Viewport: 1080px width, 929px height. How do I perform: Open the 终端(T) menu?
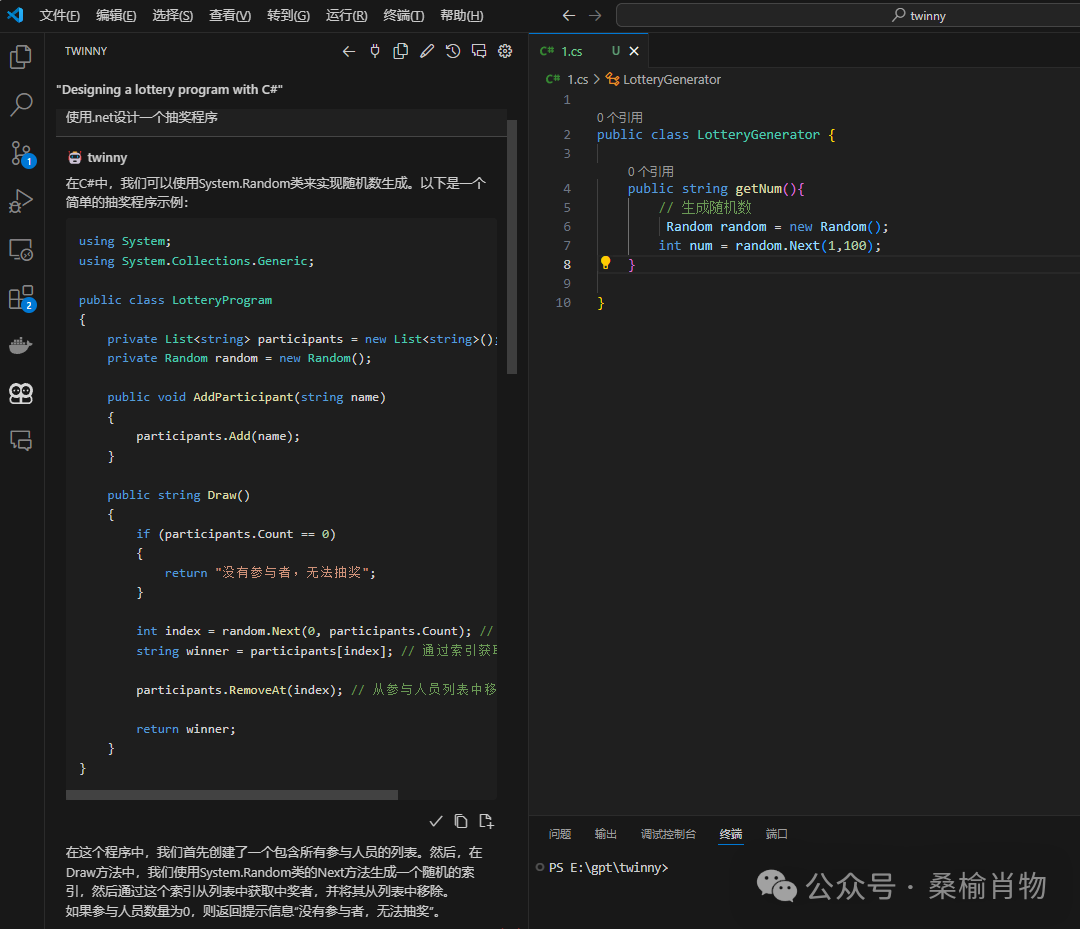pyautogui.click(x=403, y=15)
